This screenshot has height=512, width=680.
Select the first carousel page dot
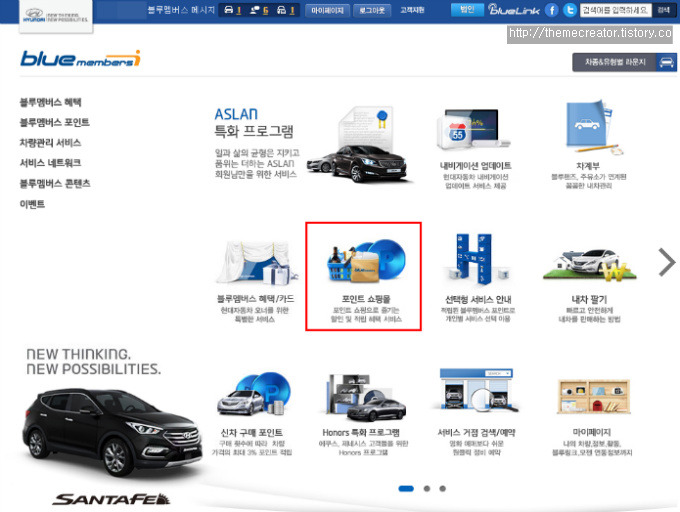click(406, 489)
